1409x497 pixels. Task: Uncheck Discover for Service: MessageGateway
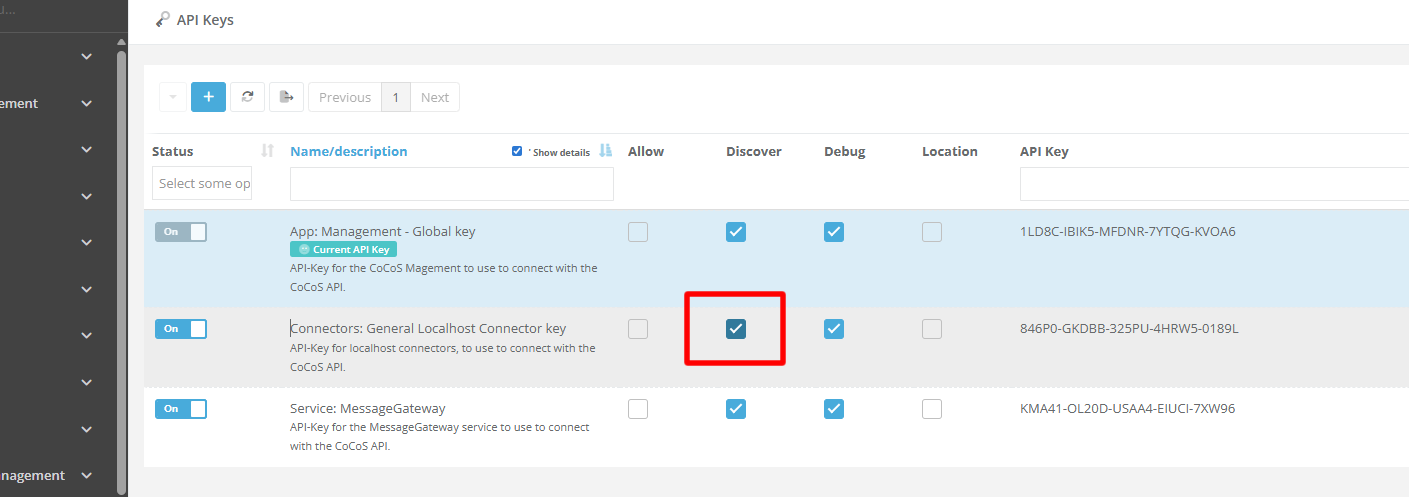[736, 409]
